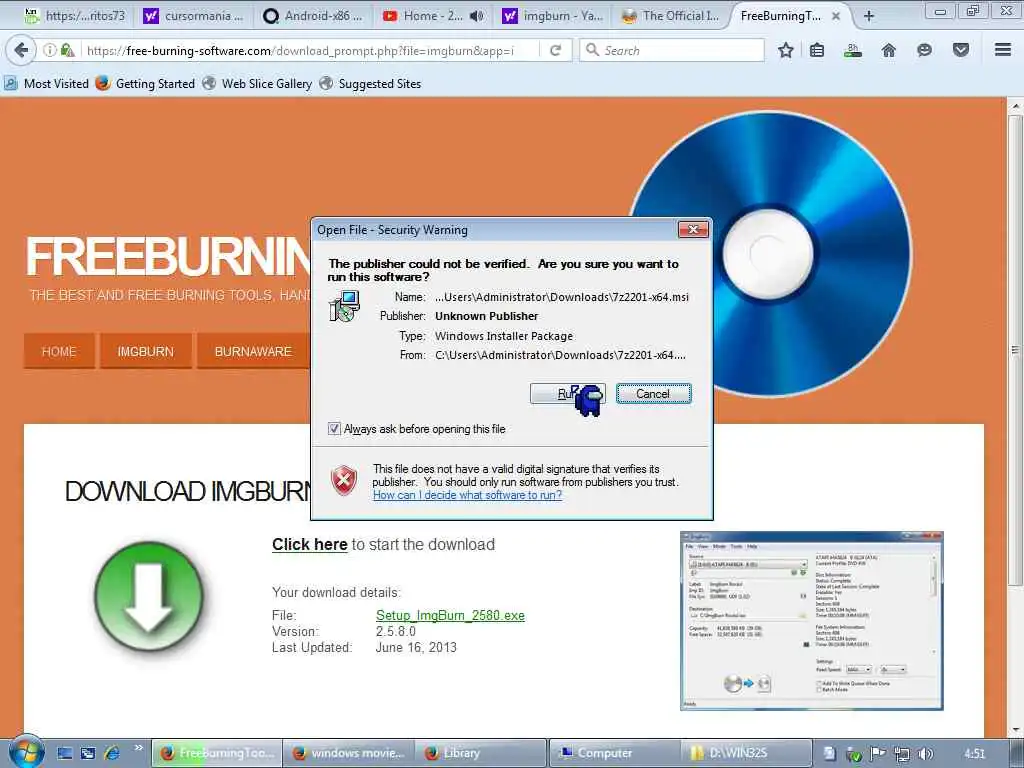Click the Run button in security warning
Viewport: 1024px width, 768px height.
click(x=568, y=394)
